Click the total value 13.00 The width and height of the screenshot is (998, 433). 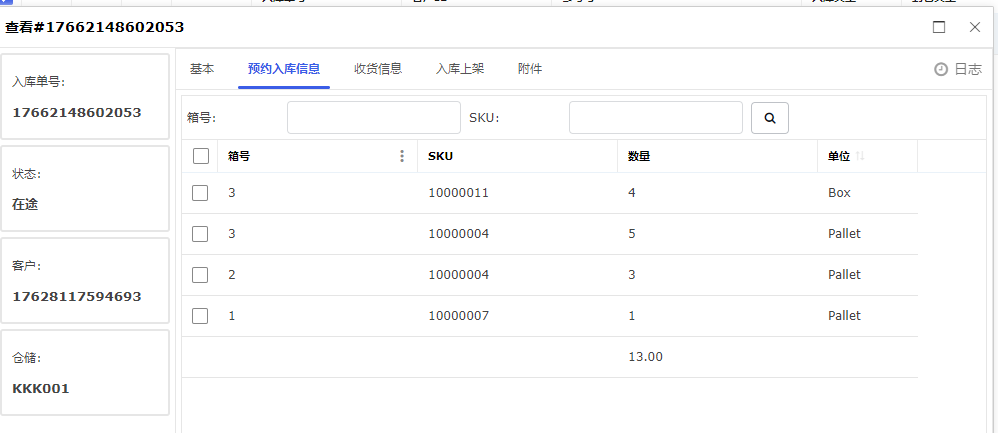[645, 357]
